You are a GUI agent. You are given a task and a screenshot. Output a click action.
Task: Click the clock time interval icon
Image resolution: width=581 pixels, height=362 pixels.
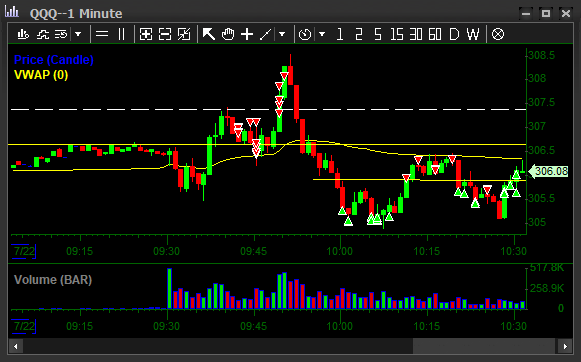[x=305, y=34]
